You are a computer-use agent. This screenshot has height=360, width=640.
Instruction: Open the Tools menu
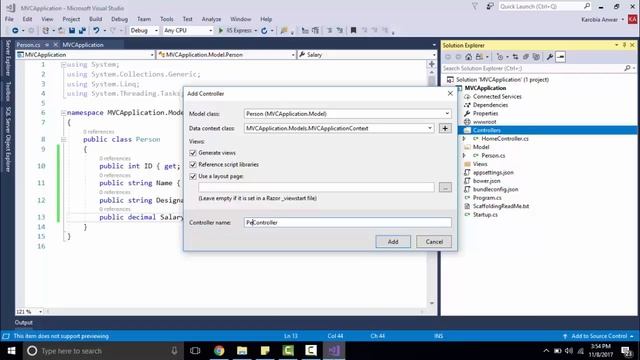click(167, 19)
